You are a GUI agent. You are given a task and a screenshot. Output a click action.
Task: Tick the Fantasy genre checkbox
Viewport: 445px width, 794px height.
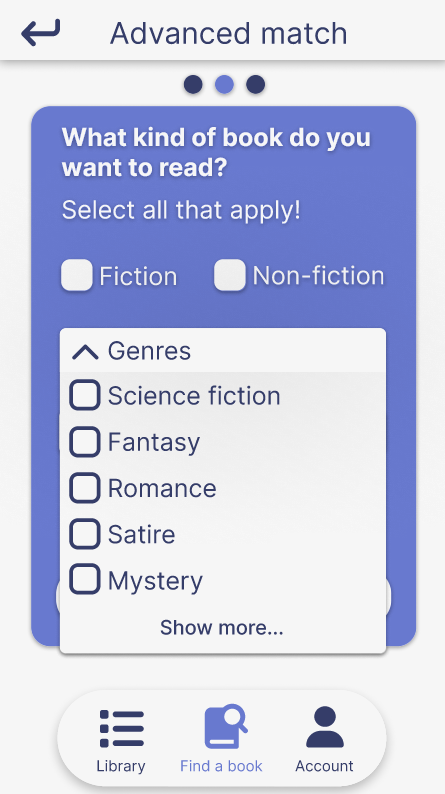(x=85, y=442)
